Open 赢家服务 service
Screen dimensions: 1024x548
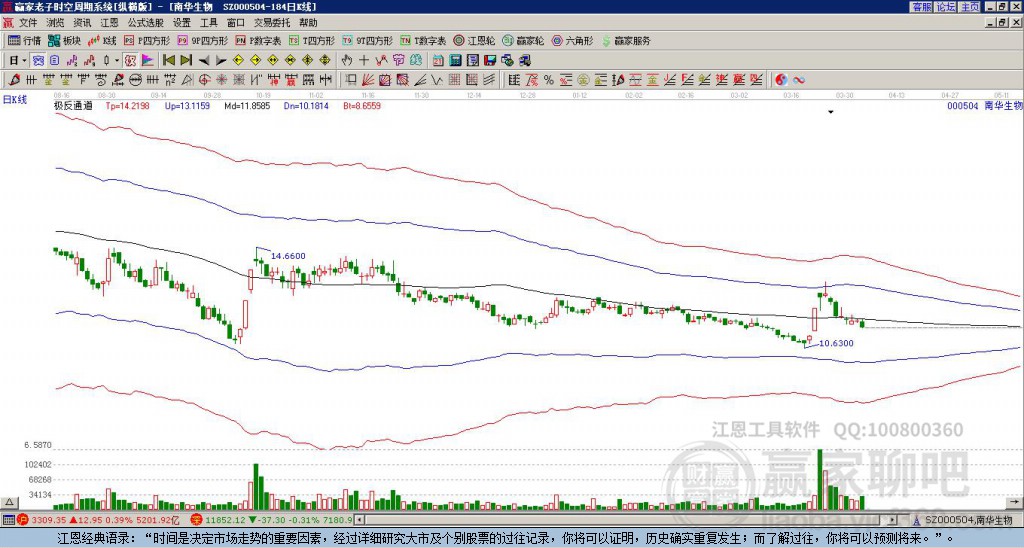[626, 40]
